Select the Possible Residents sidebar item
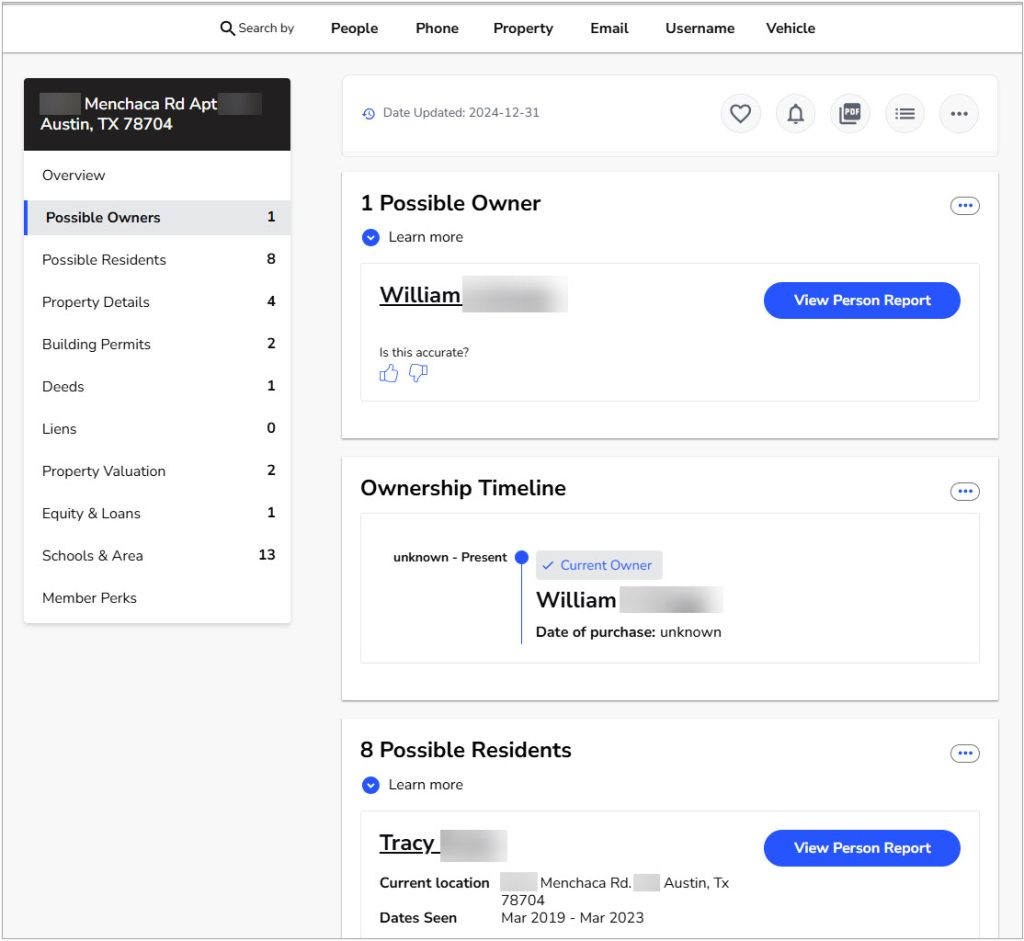The width and height of the screenshot is (1024, 941). 103,259
